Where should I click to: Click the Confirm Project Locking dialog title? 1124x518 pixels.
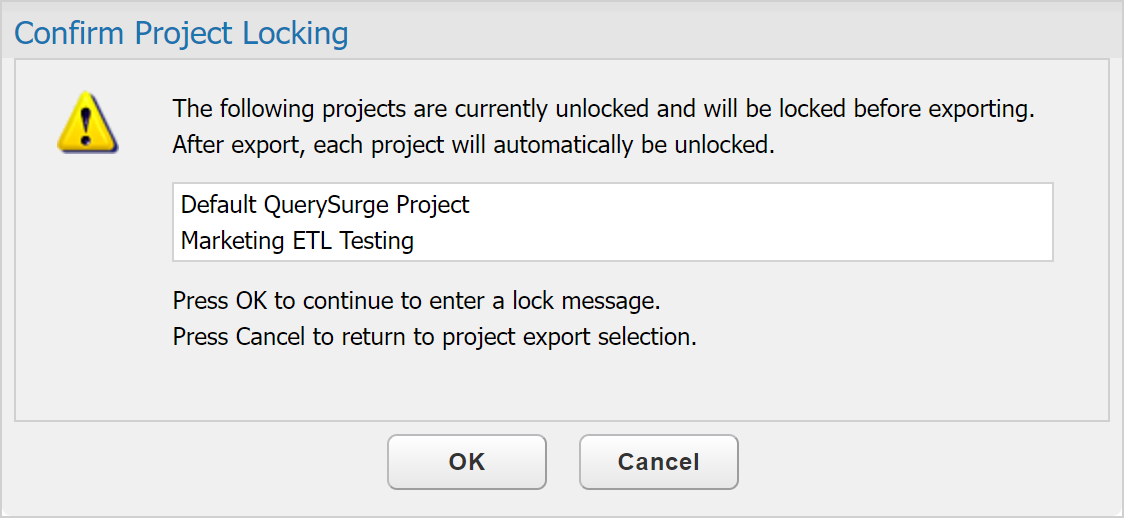(181, 33)
